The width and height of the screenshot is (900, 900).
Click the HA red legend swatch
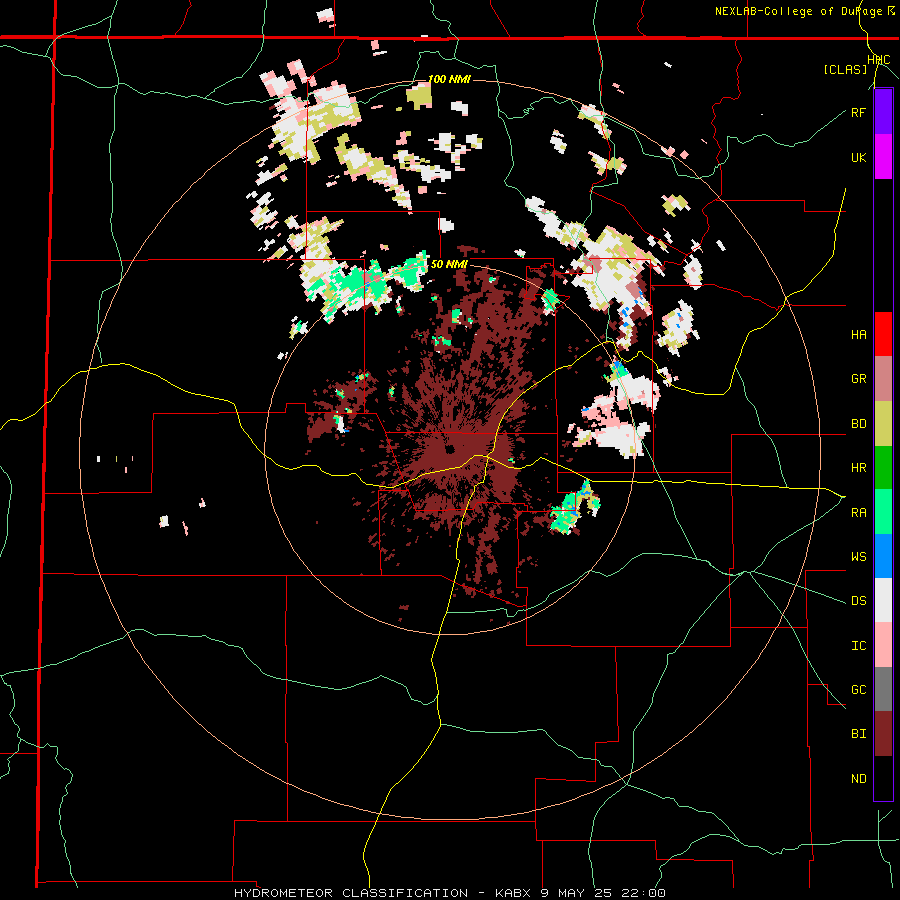[883, 334]
